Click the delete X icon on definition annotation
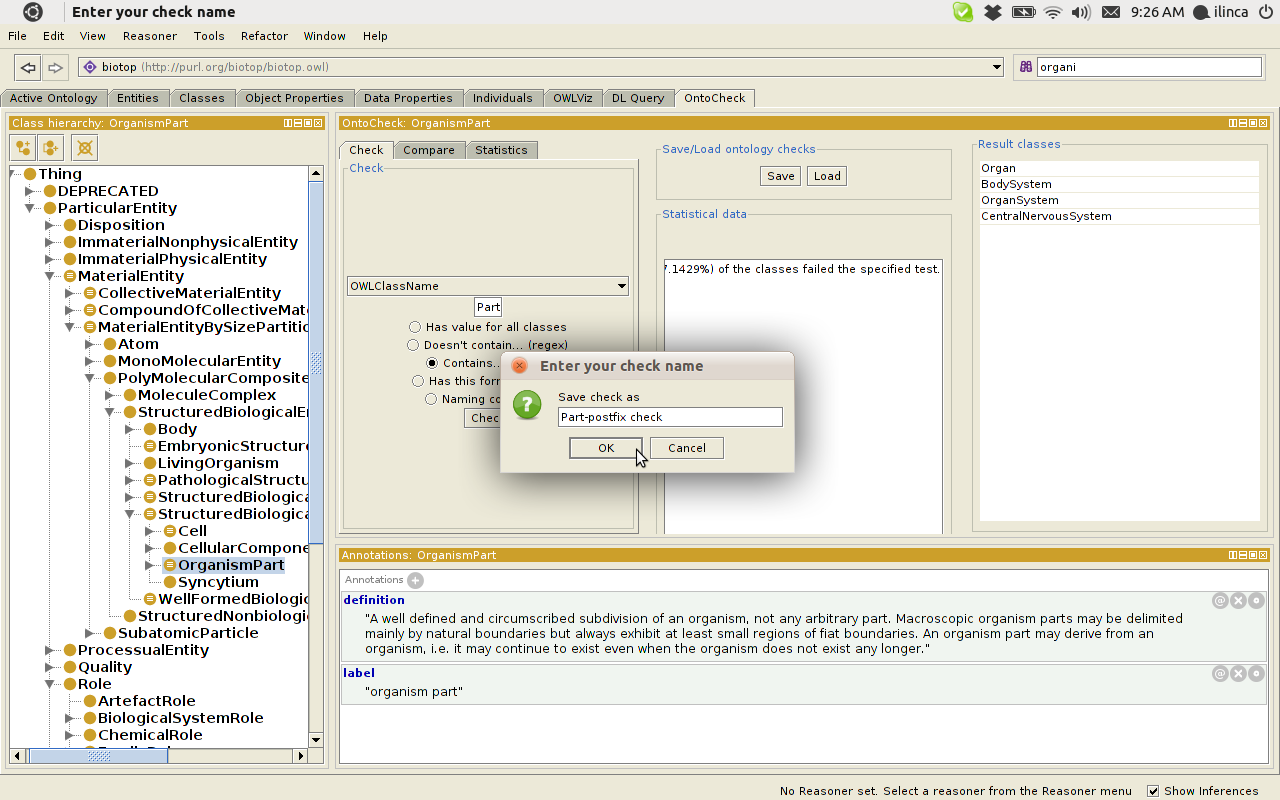1280x800 pixels. 1238,601
